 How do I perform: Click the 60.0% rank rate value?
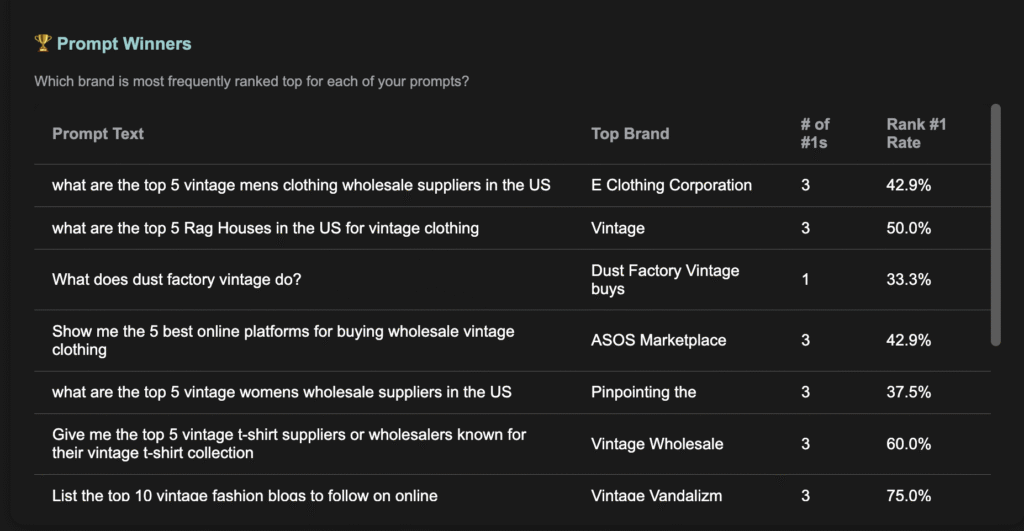pyautogui.click(x=908, y=444)
